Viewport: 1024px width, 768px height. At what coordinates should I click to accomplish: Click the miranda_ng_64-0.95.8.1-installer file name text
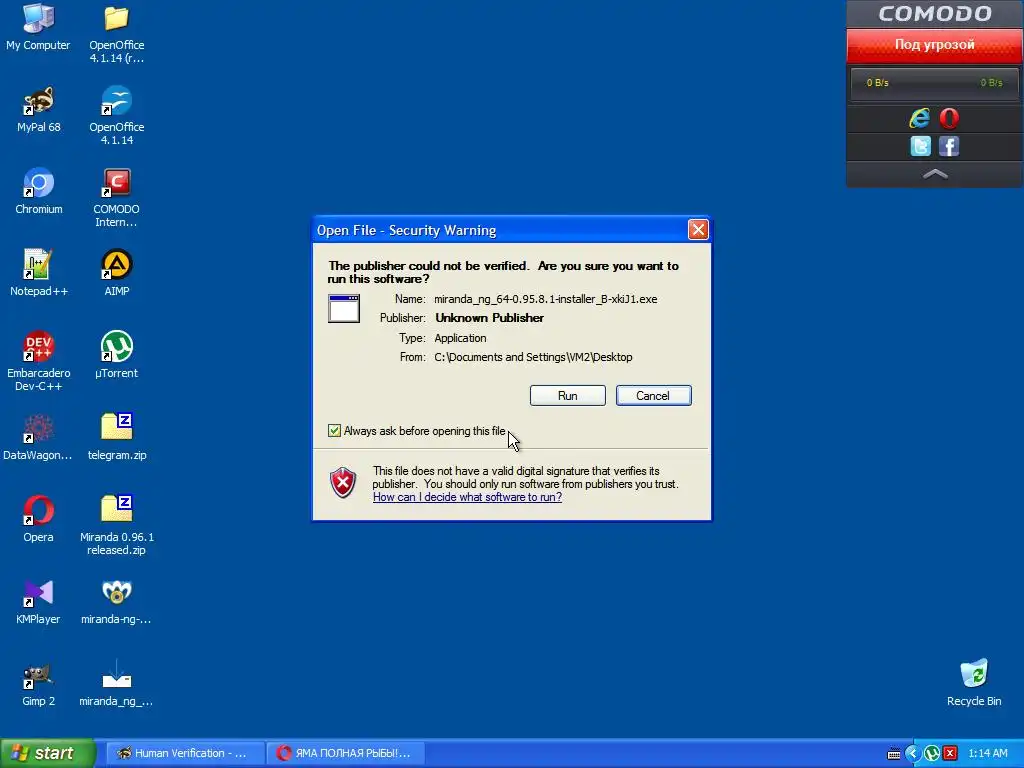(545, 299)
